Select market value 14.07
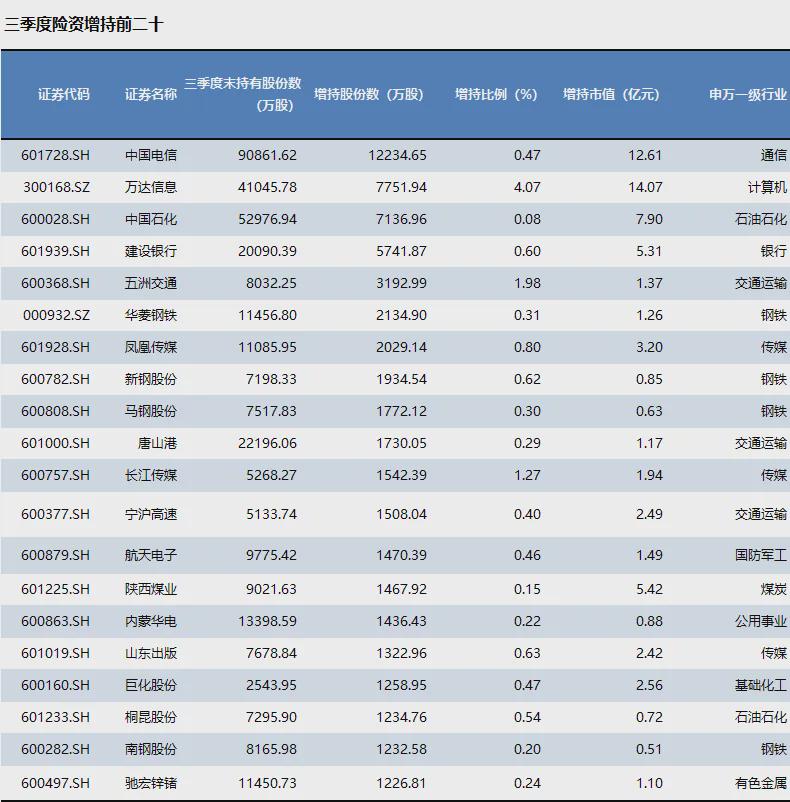 (x=645, y=187)
